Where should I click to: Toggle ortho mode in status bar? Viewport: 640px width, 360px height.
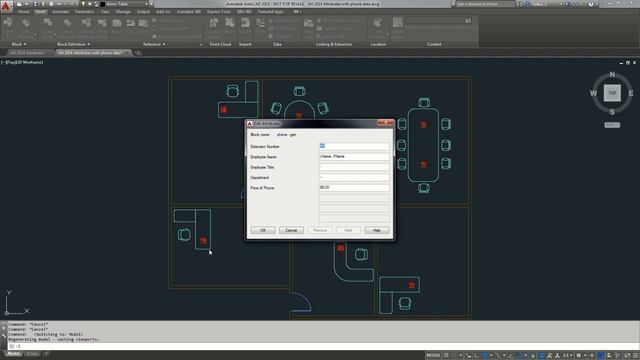coord(476,356)
